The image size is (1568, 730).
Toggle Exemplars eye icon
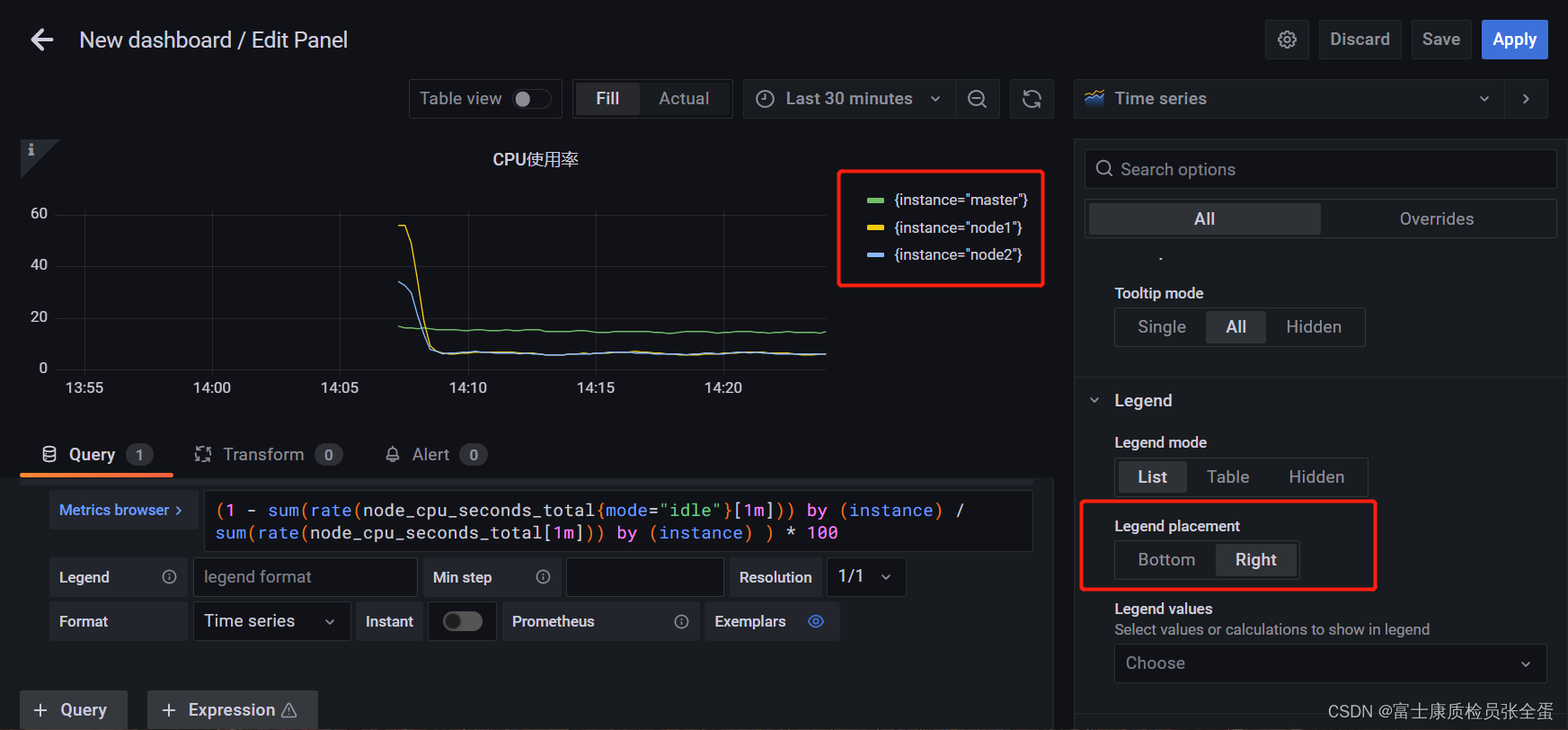coord(816,621)
